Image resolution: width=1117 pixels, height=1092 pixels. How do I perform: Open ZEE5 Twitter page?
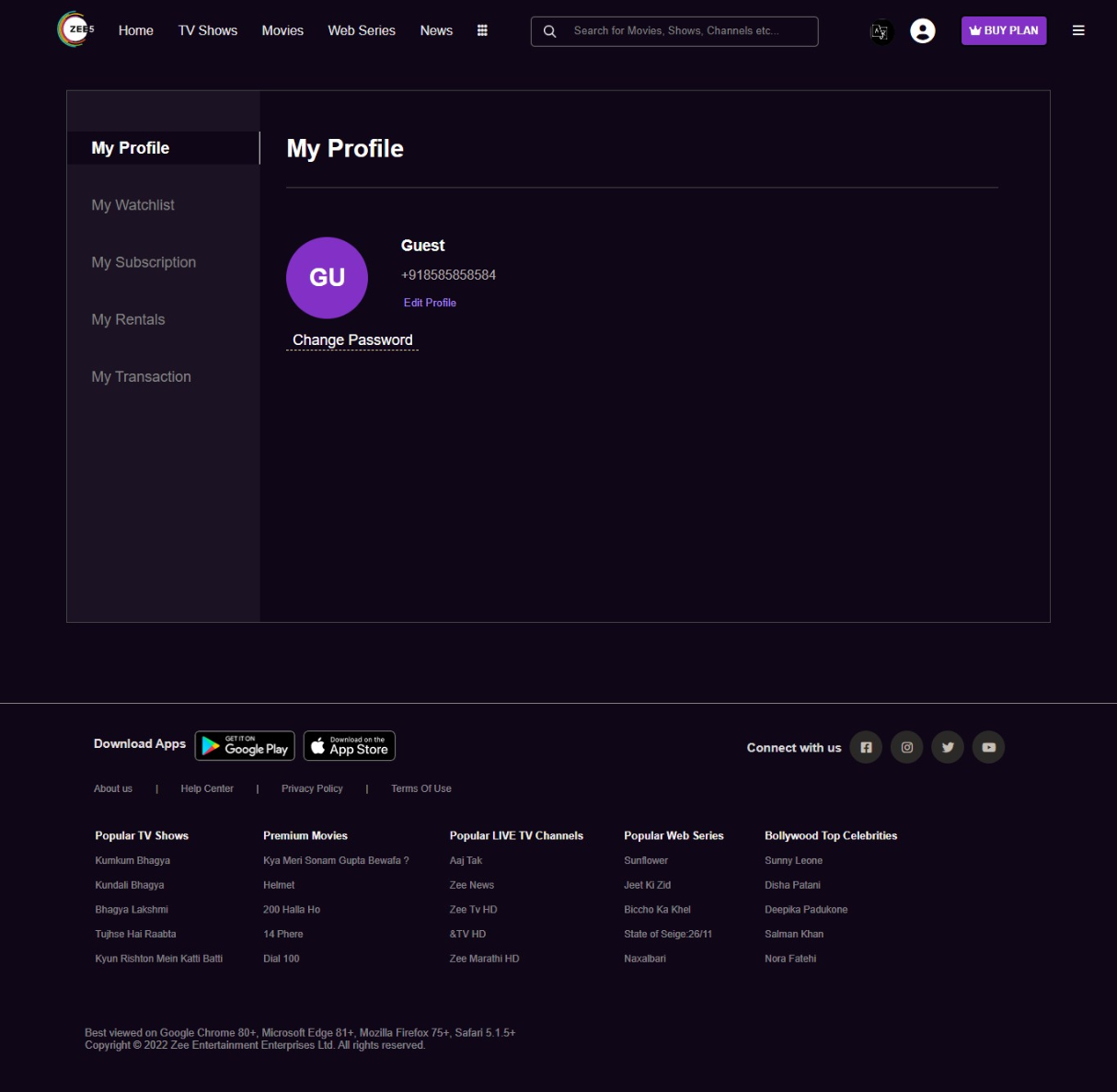point(948,747)
